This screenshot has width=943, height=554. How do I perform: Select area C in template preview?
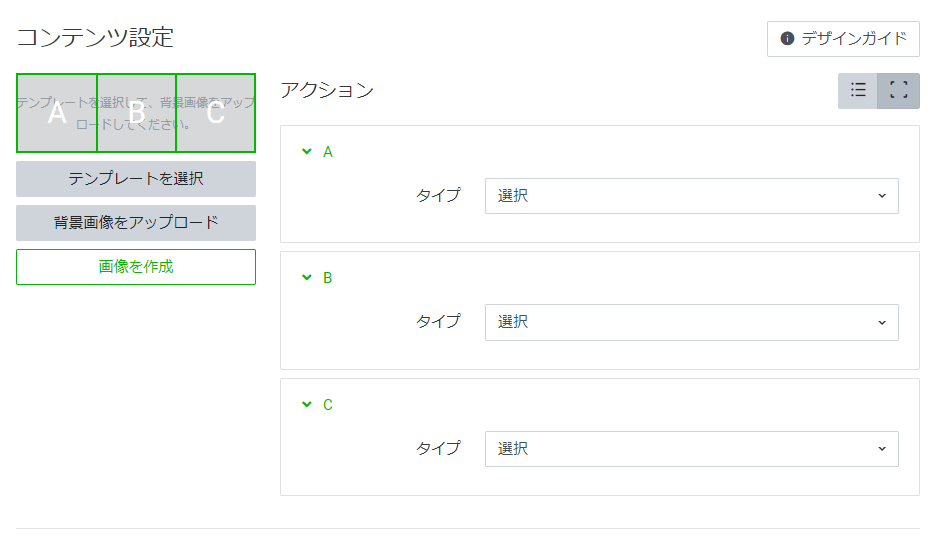(215, 113)
